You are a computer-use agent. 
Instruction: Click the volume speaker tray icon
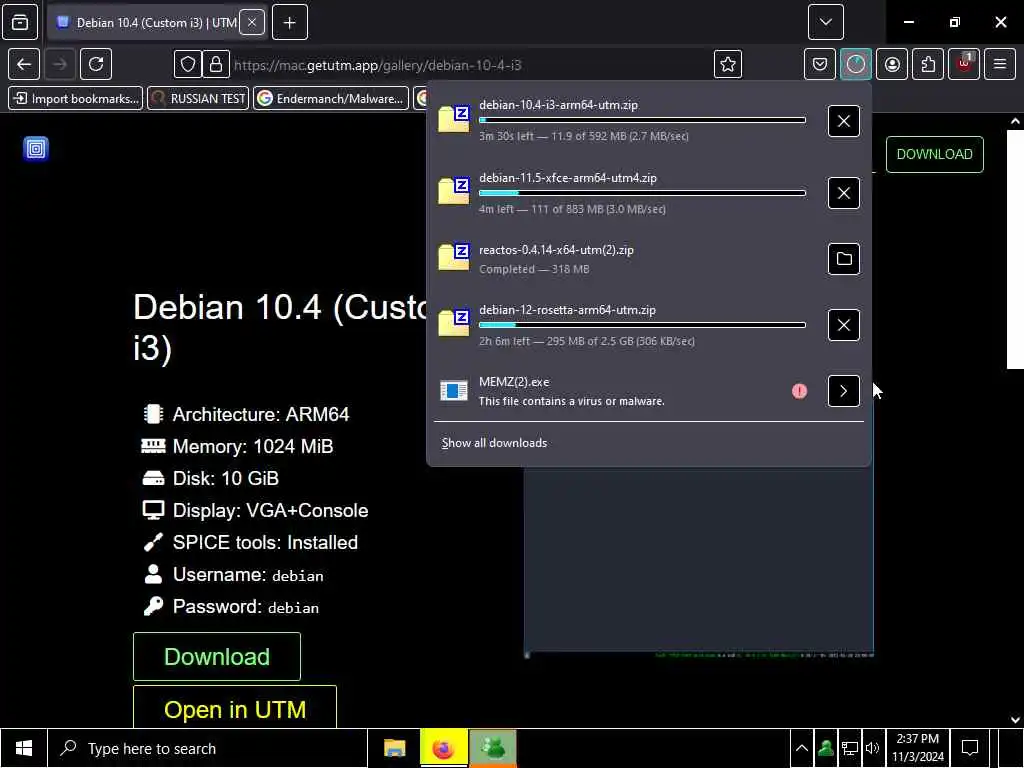(x=872, y=748)
